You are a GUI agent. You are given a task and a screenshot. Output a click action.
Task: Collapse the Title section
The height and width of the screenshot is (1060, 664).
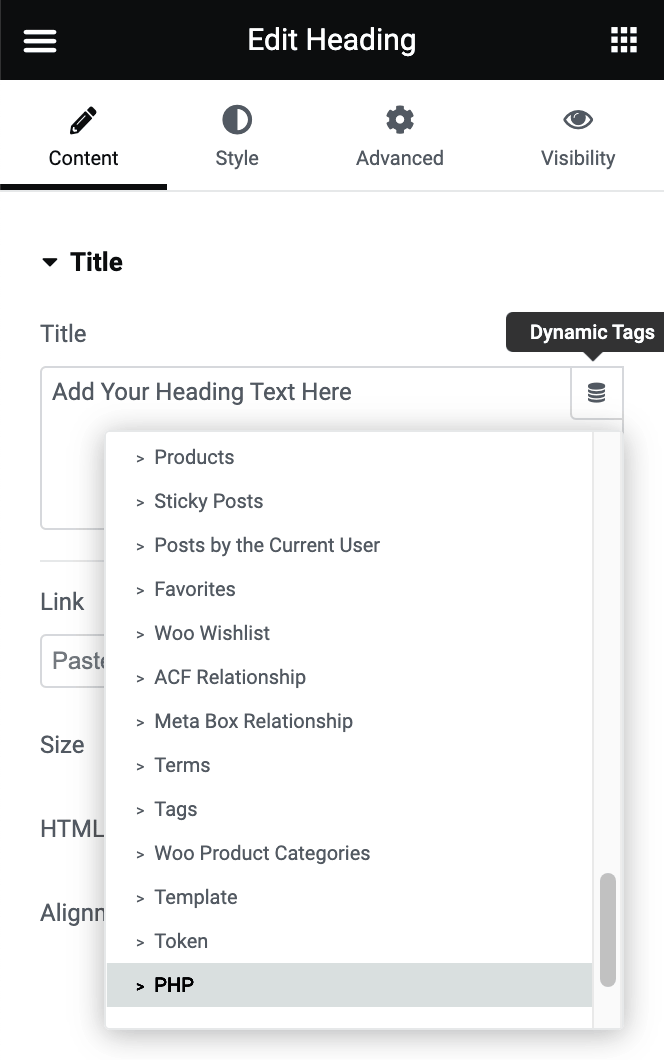50,261
